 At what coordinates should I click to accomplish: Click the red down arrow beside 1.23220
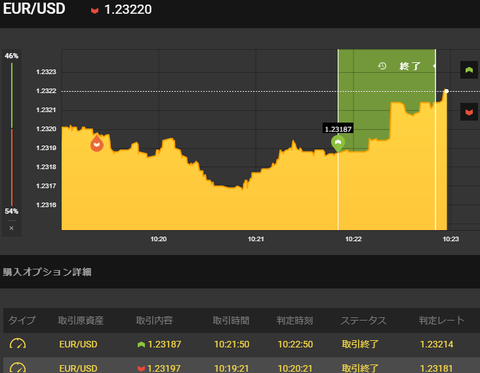[x=95, y=11]
